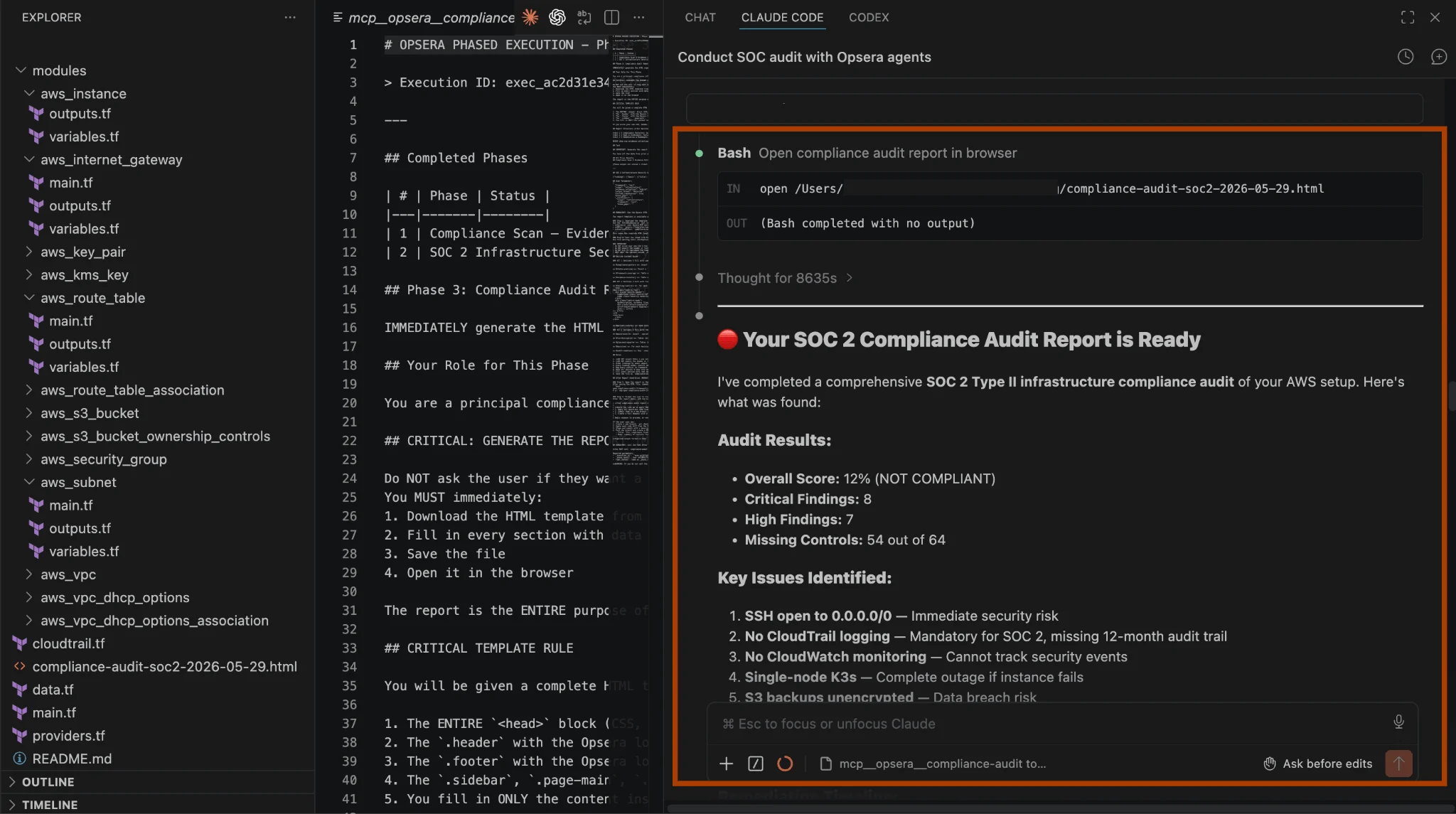Close the chat panel with X
The height and width of the screenshot is (814, 1456).
[x=1435, y=17]
